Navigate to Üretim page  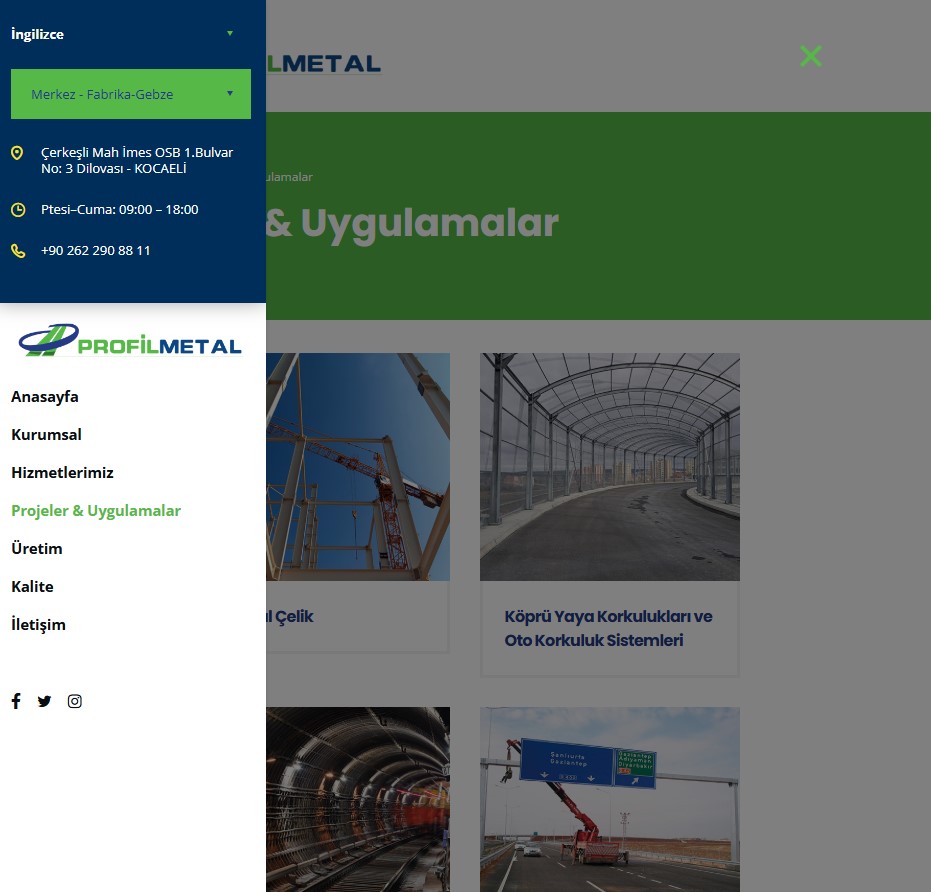[37, 549]
